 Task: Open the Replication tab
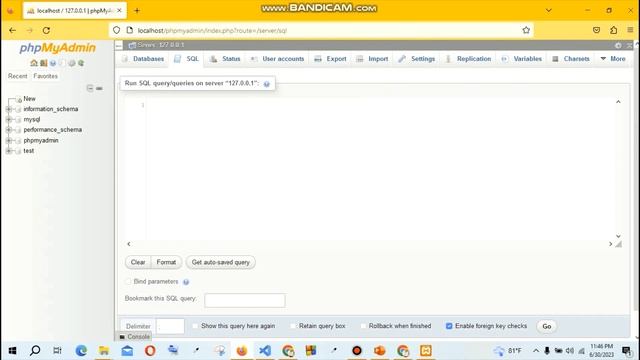[x=468, y=59]
